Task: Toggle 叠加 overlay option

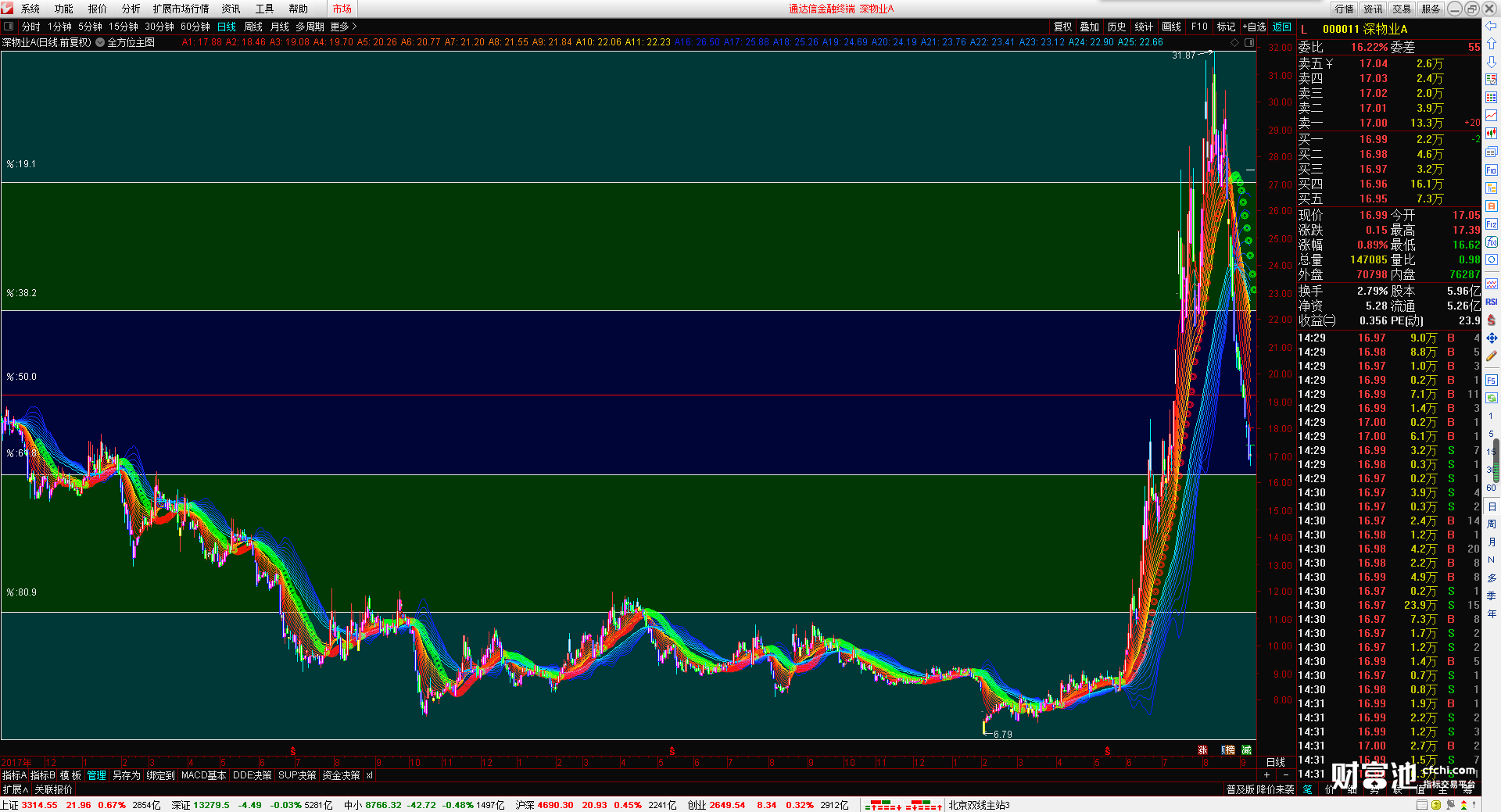Action: point(1089,27)
